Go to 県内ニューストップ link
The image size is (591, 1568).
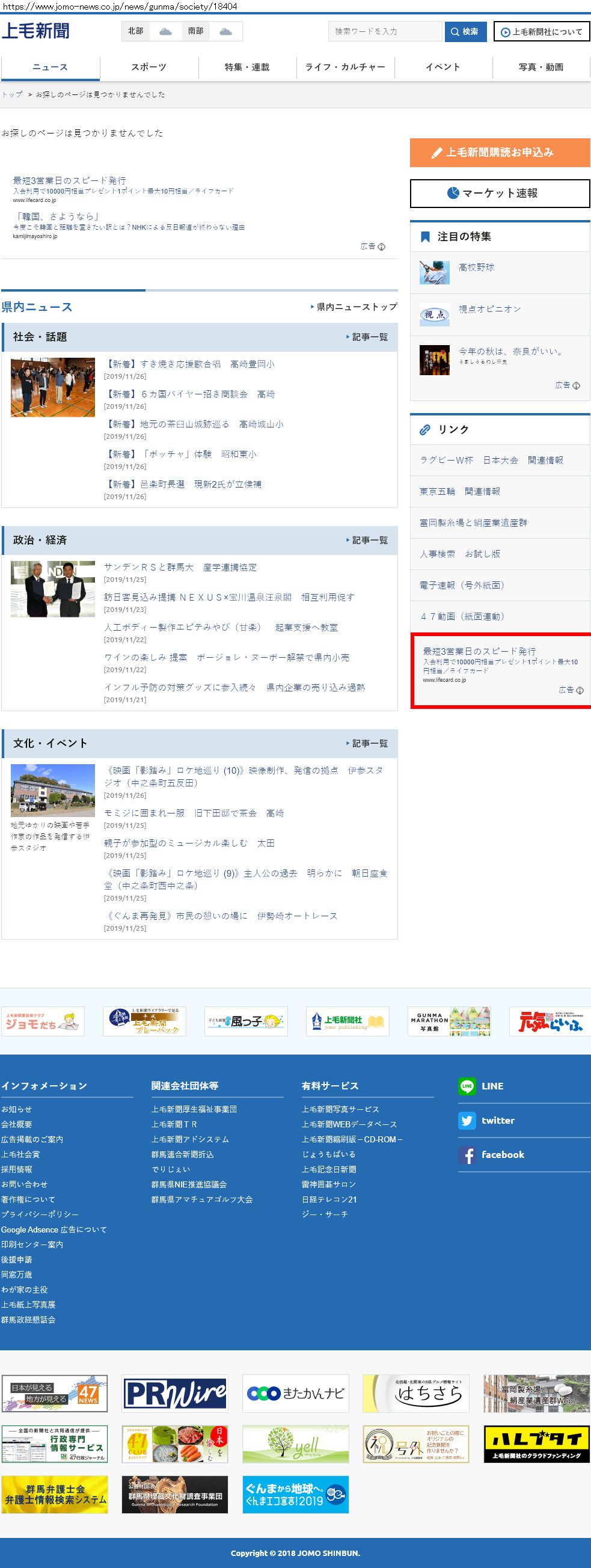(x=355, y=307)
